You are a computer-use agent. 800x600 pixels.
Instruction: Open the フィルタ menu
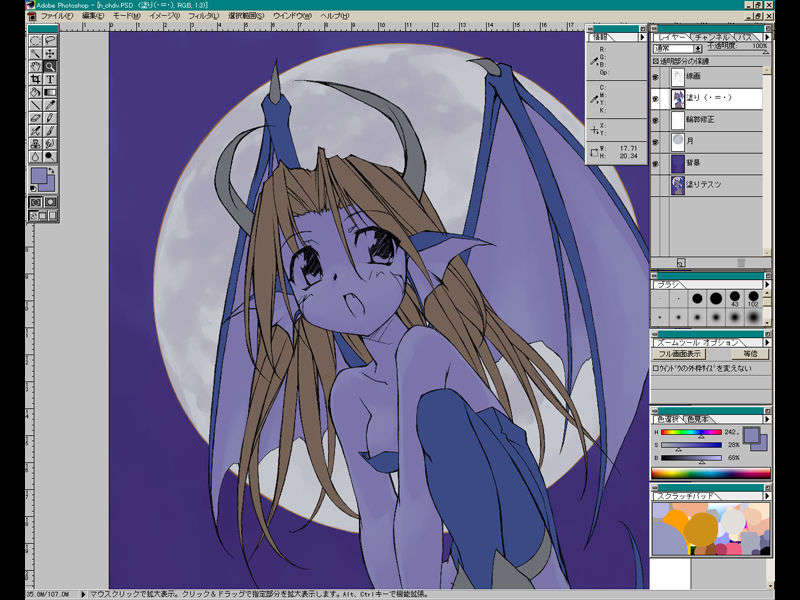[203, 16]
